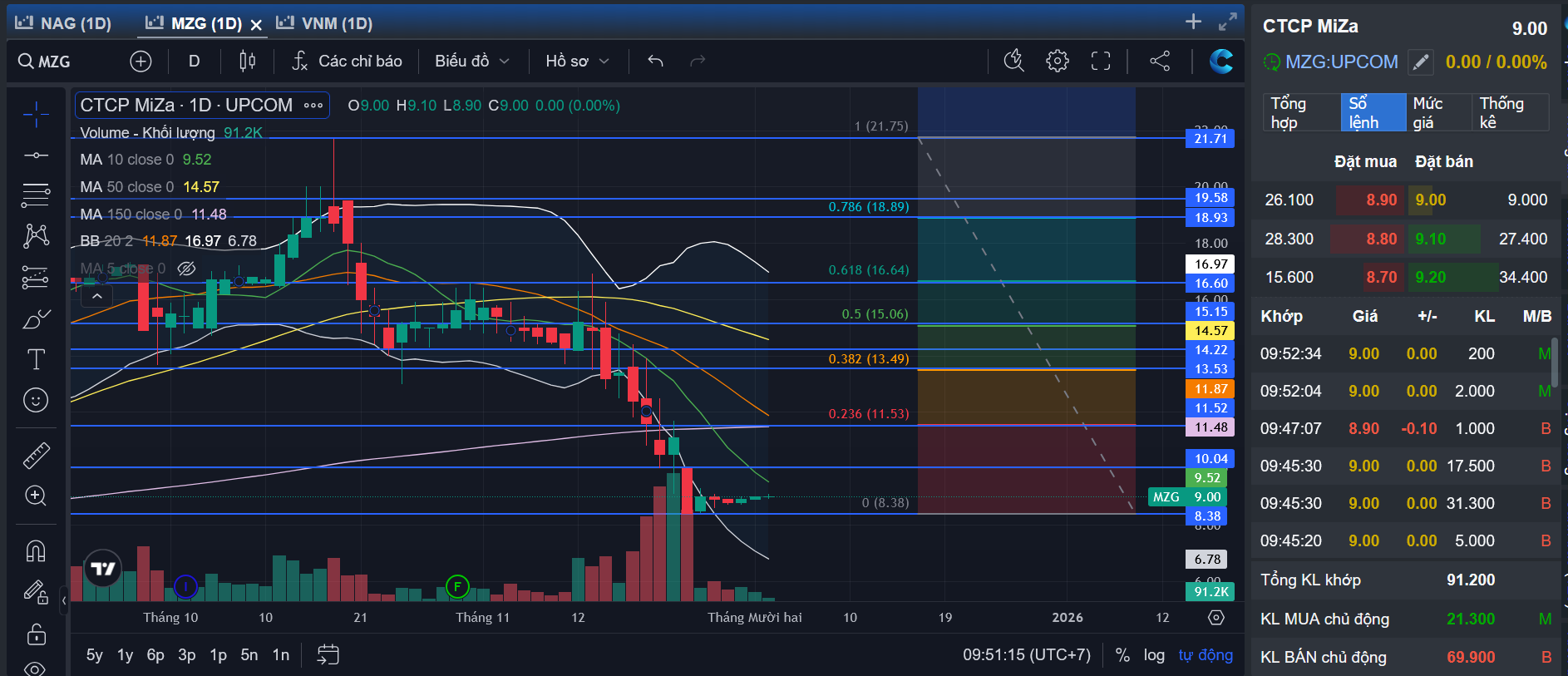Click the 8.90 bid price in order book

coord(1382,200)
